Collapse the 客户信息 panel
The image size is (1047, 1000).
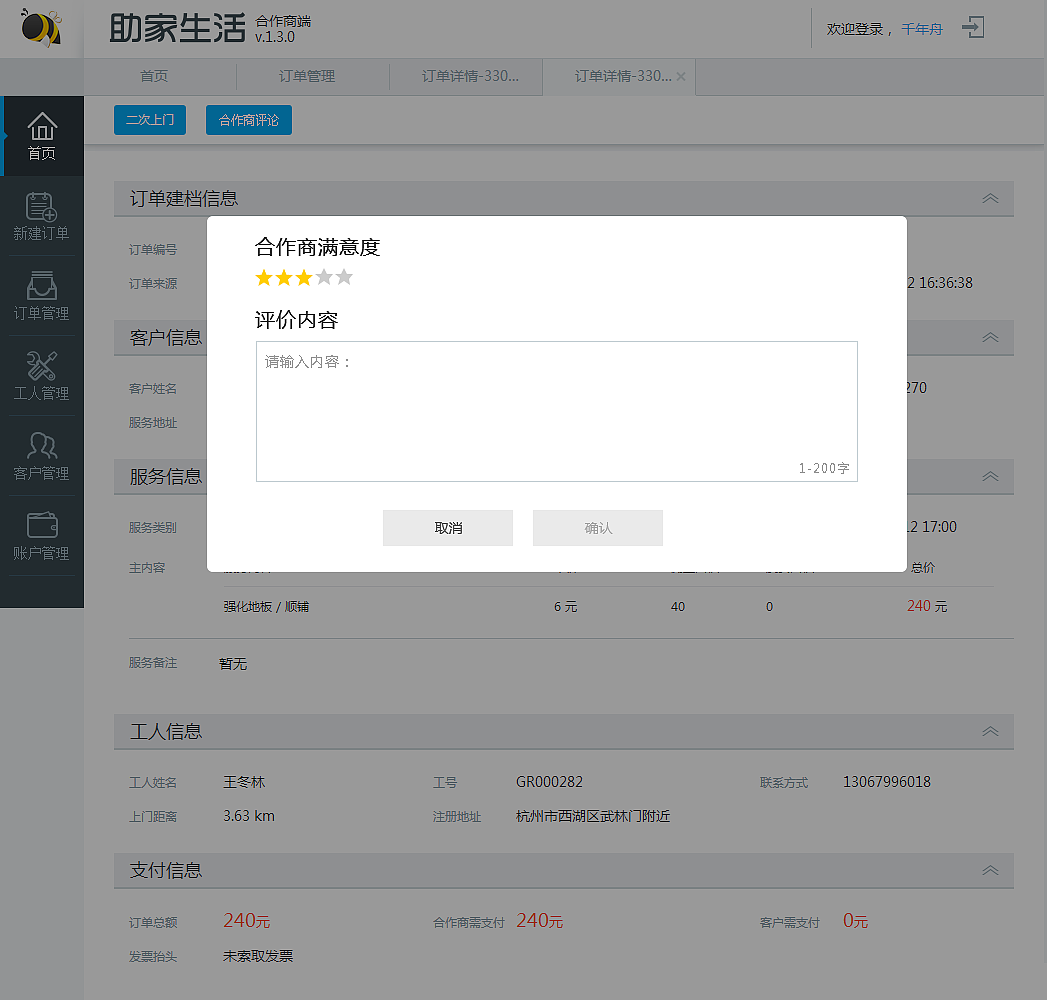point(989,338)
